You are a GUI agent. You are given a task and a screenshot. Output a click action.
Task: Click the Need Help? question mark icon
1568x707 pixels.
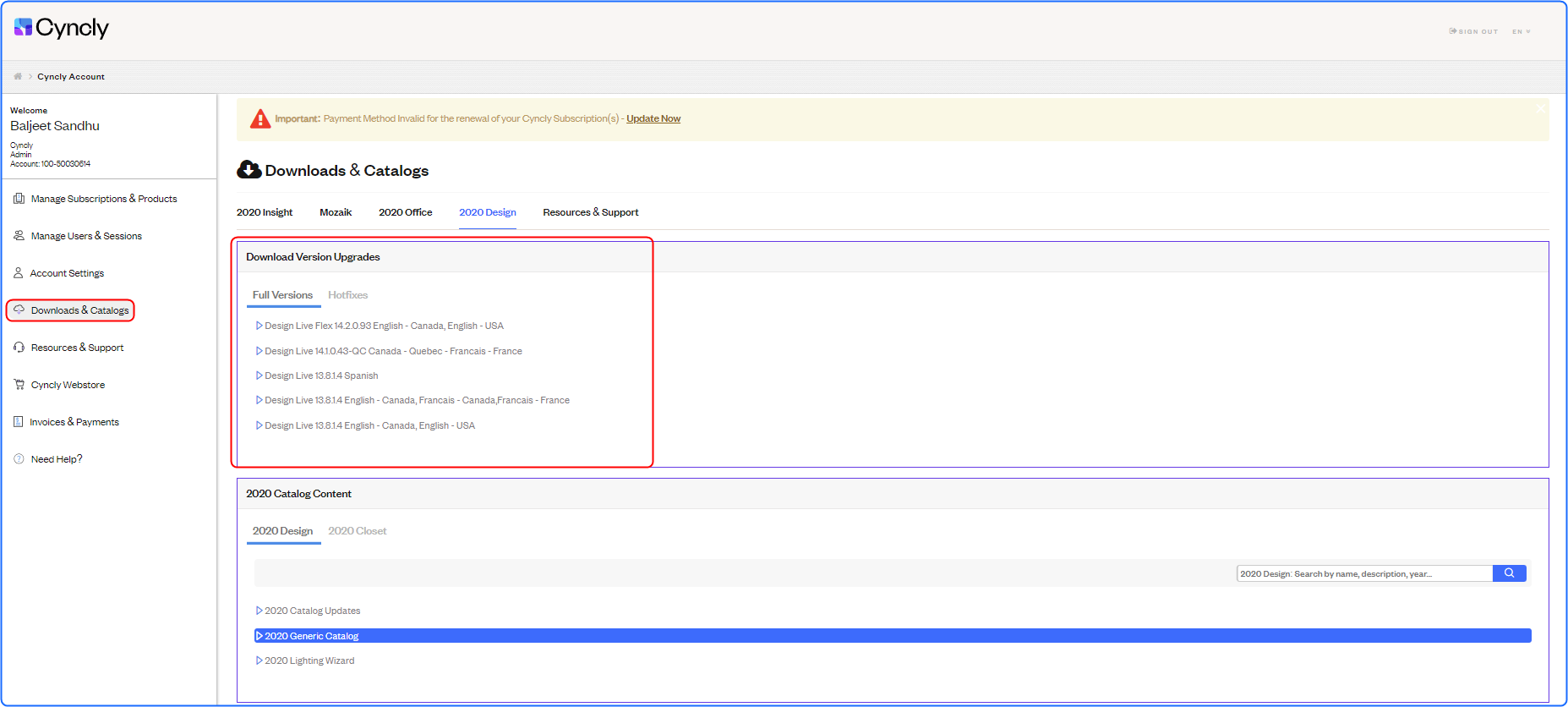click(x=19, y=459)
